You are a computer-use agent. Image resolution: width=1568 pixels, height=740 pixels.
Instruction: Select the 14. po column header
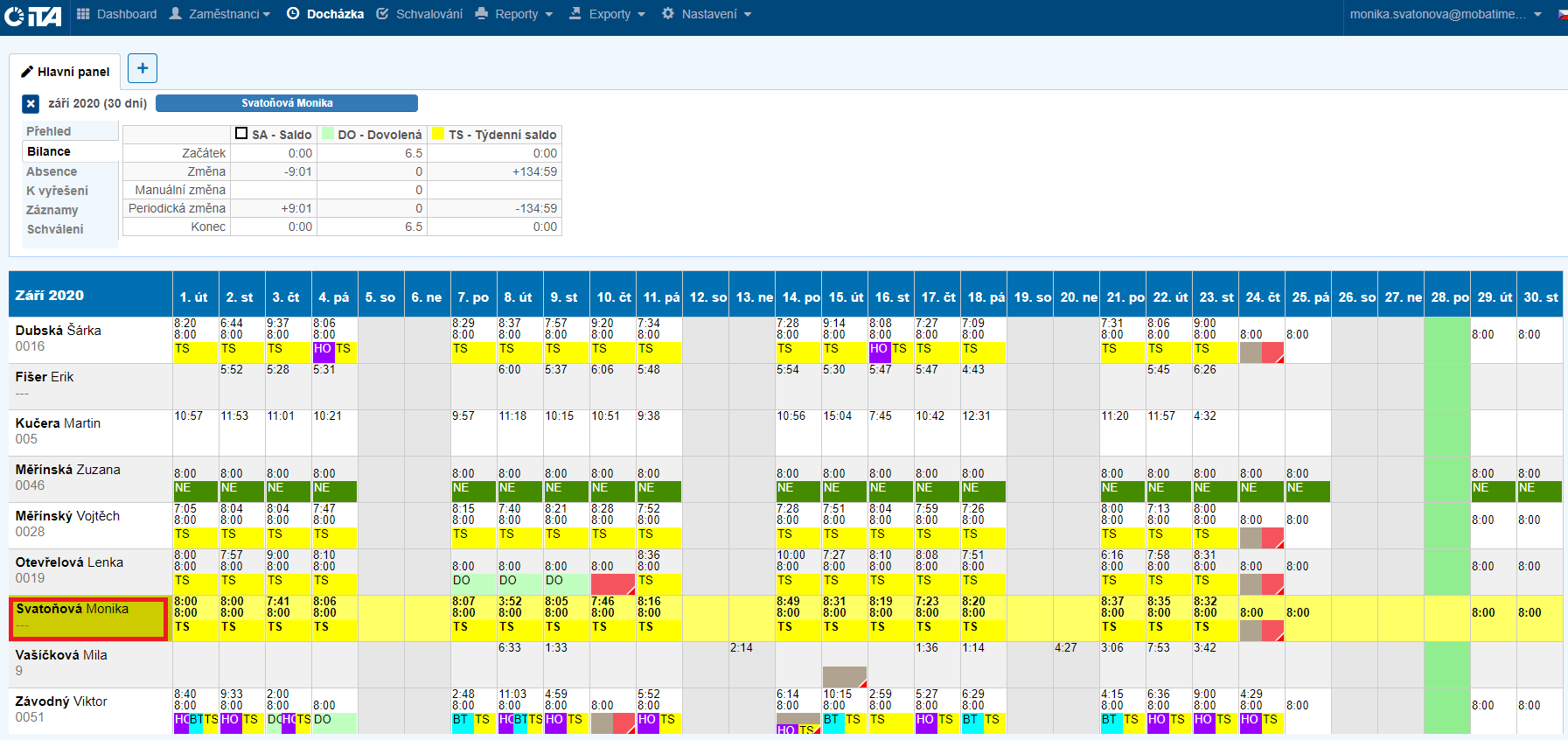coord(799,297)
